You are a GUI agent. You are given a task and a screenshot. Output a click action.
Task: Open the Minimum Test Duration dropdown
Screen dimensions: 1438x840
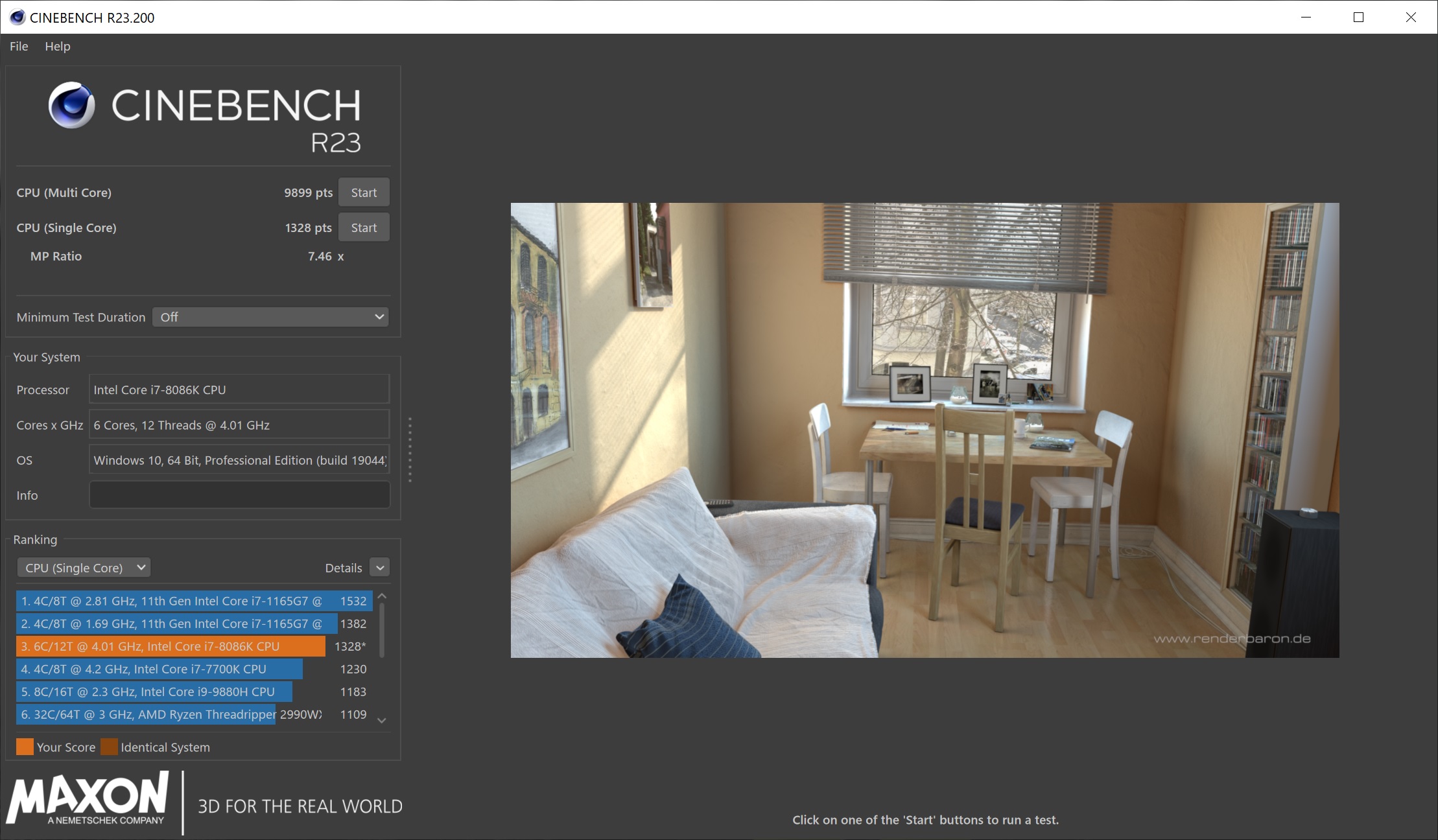[x=270, y=317]
